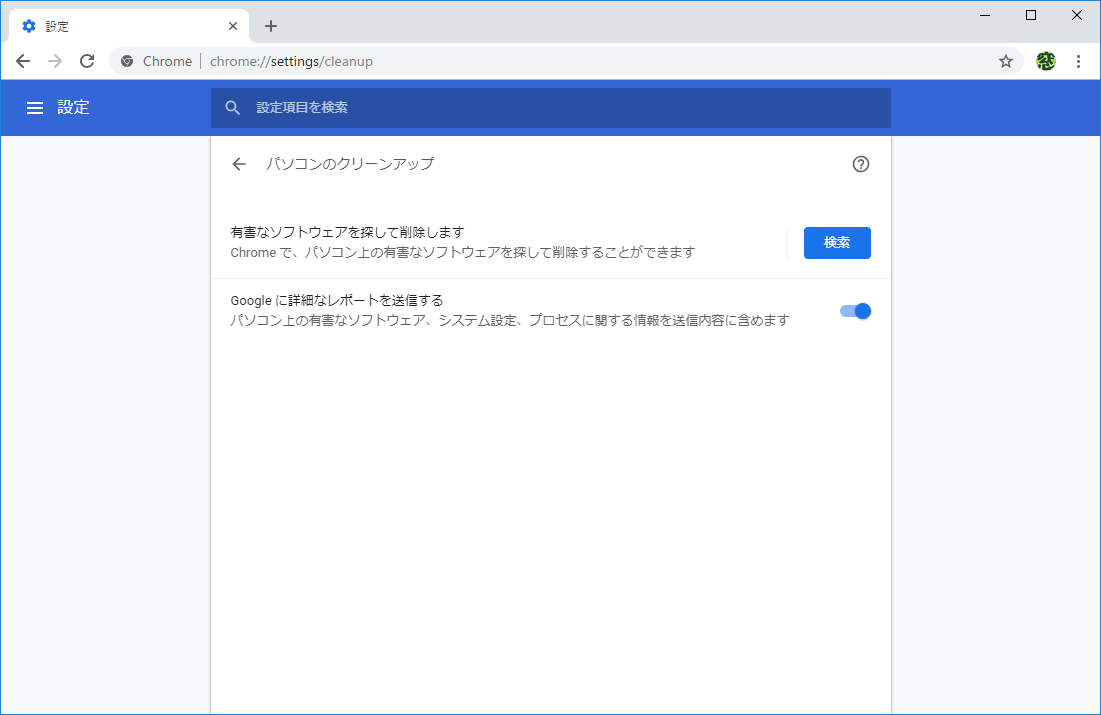Open a new tab with the plus button

[x=270, y=25]
